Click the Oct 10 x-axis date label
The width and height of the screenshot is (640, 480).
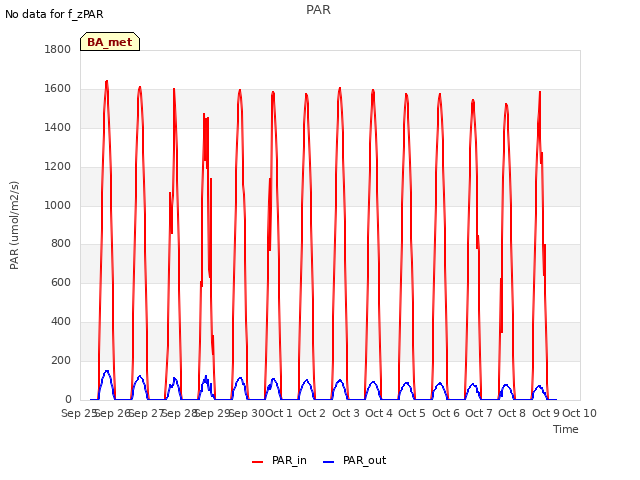pos(580,413)
